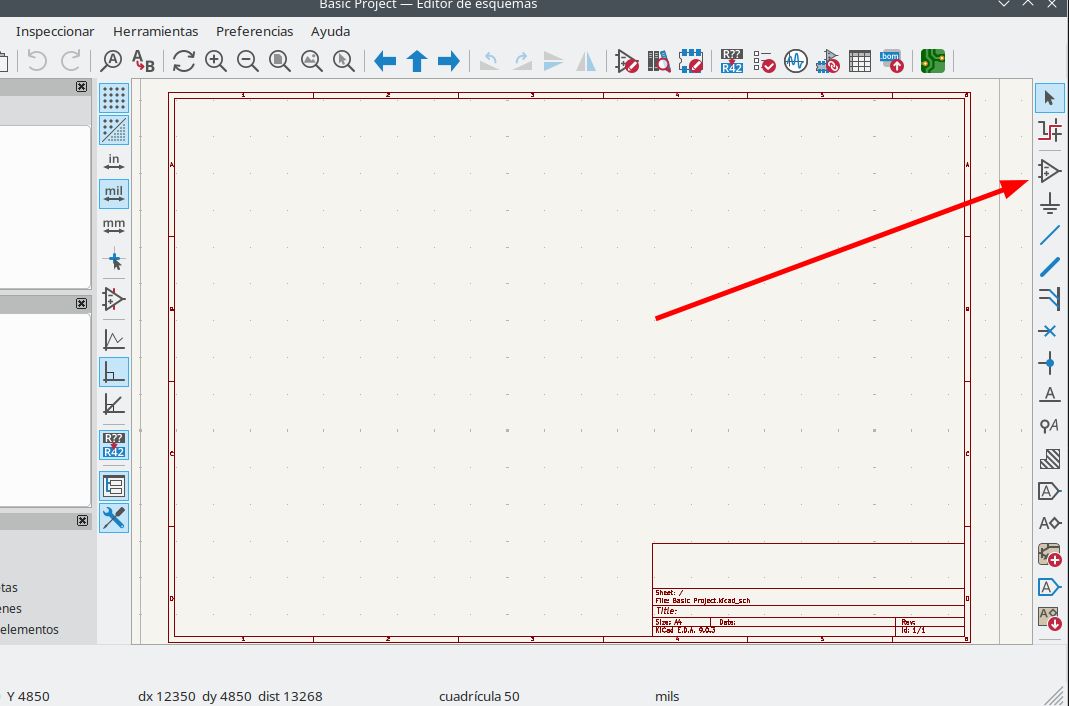Click the Generate BOM icon

(x=892, y=62)
